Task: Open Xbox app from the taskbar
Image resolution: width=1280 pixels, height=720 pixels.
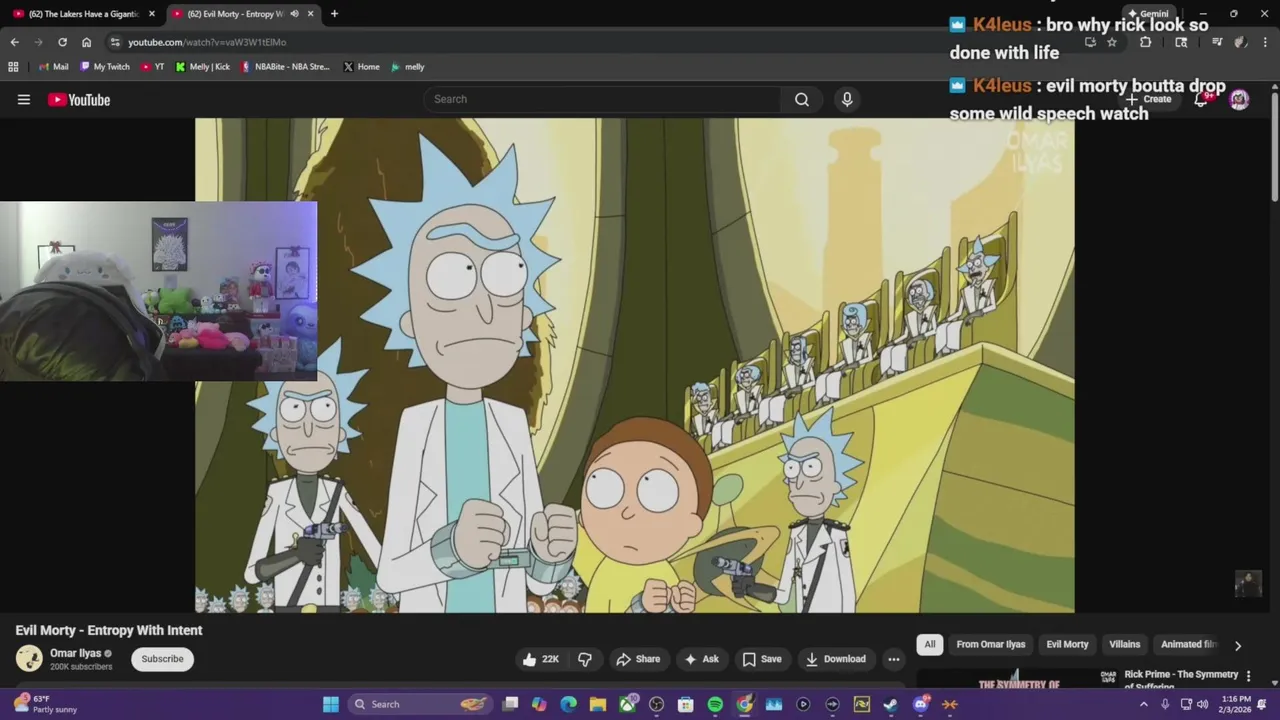Action: coord(627,704)
